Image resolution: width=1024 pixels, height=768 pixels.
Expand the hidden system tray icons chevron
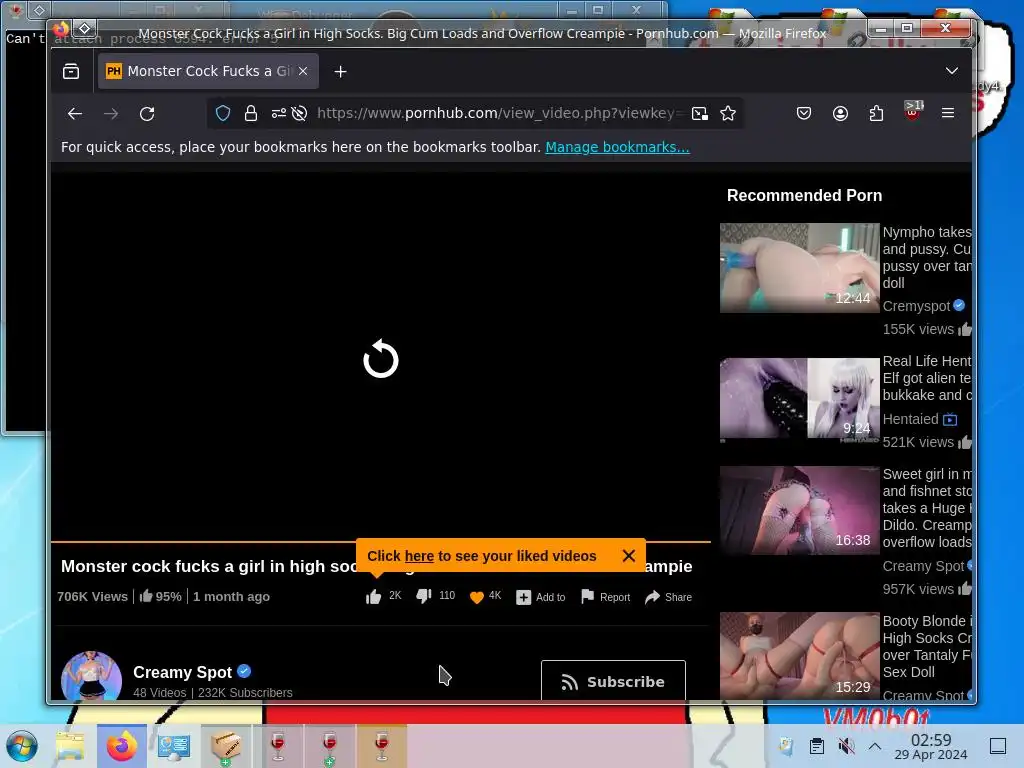pos(875,746)
